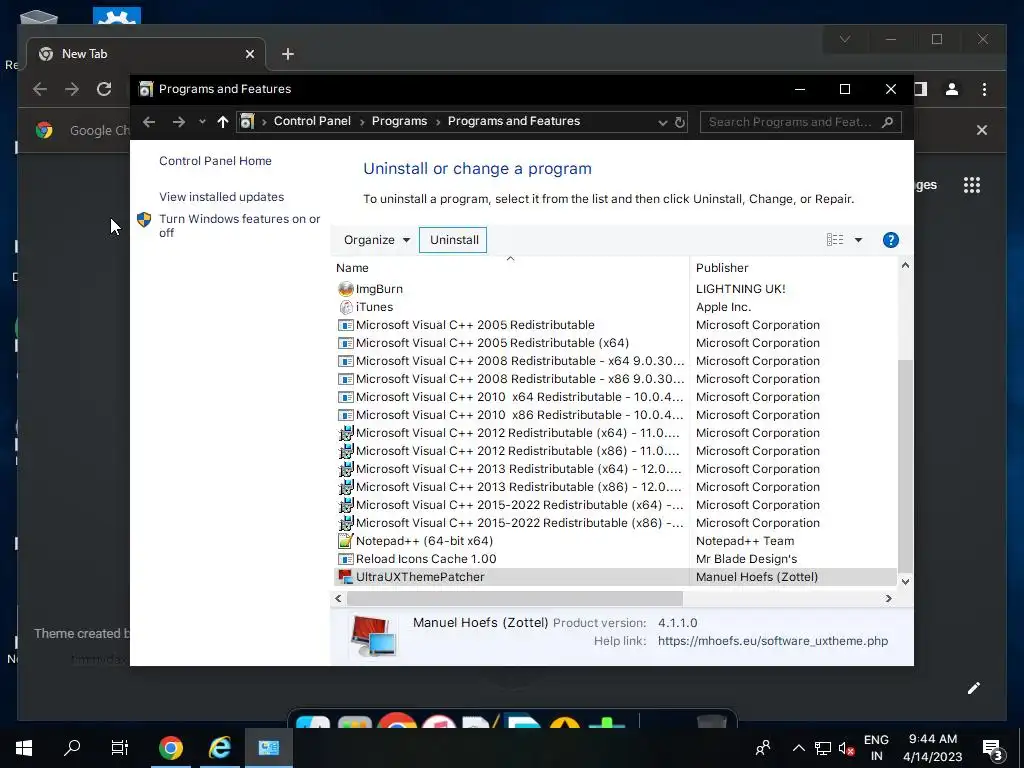Navigate up one level with up arrow
Screen dimensions: 1024x768
click(223, 121)
